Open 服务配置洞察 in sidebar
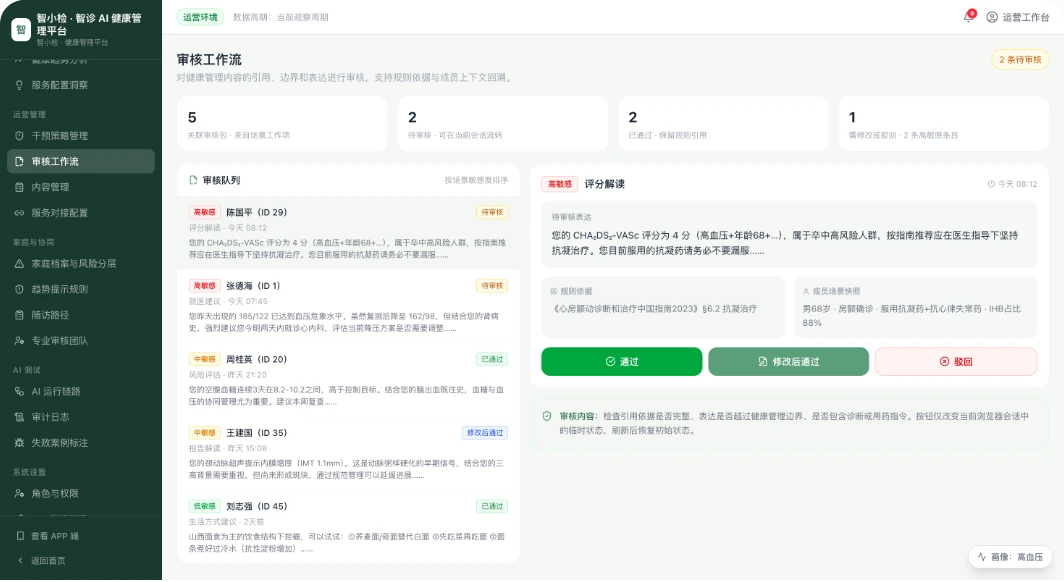1064x582 pixels. pos(81,85)
